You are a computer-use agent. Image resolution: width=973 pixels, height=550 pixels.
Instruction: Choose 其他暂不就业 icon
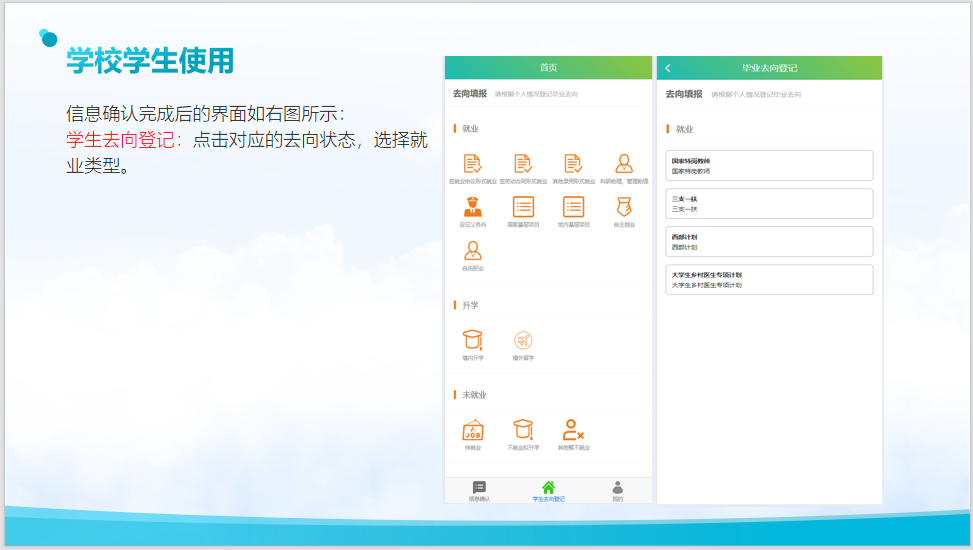[x=573, y=430]
